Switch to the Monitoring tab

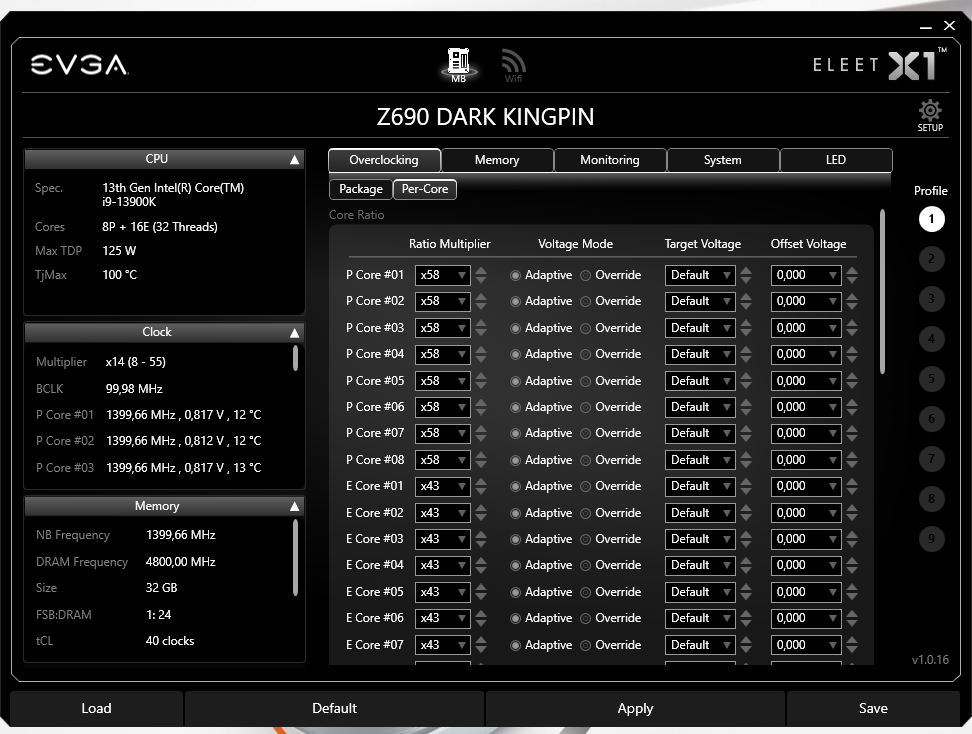[609, 159]
